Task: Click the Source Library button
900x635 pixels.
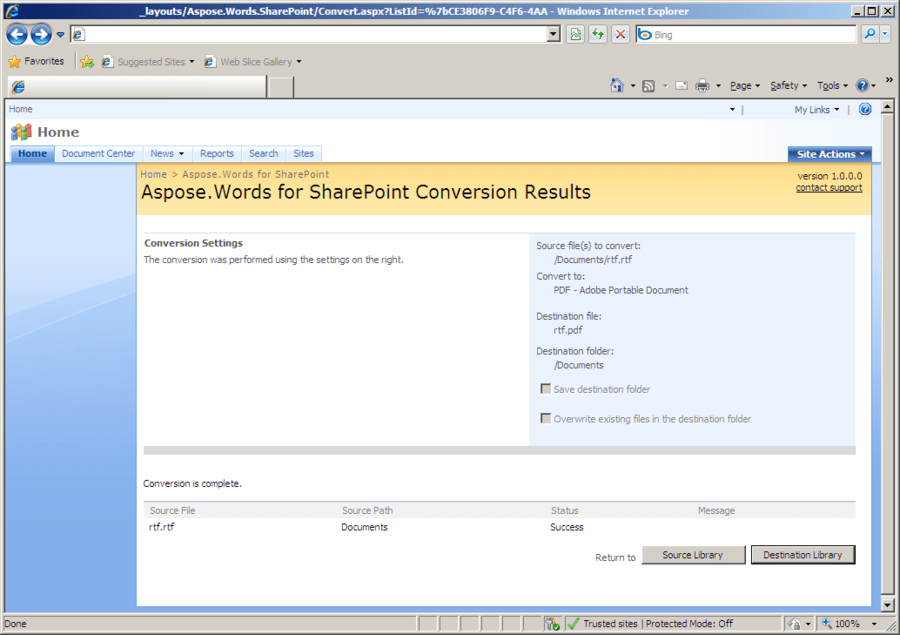Action: click(693, 555)
